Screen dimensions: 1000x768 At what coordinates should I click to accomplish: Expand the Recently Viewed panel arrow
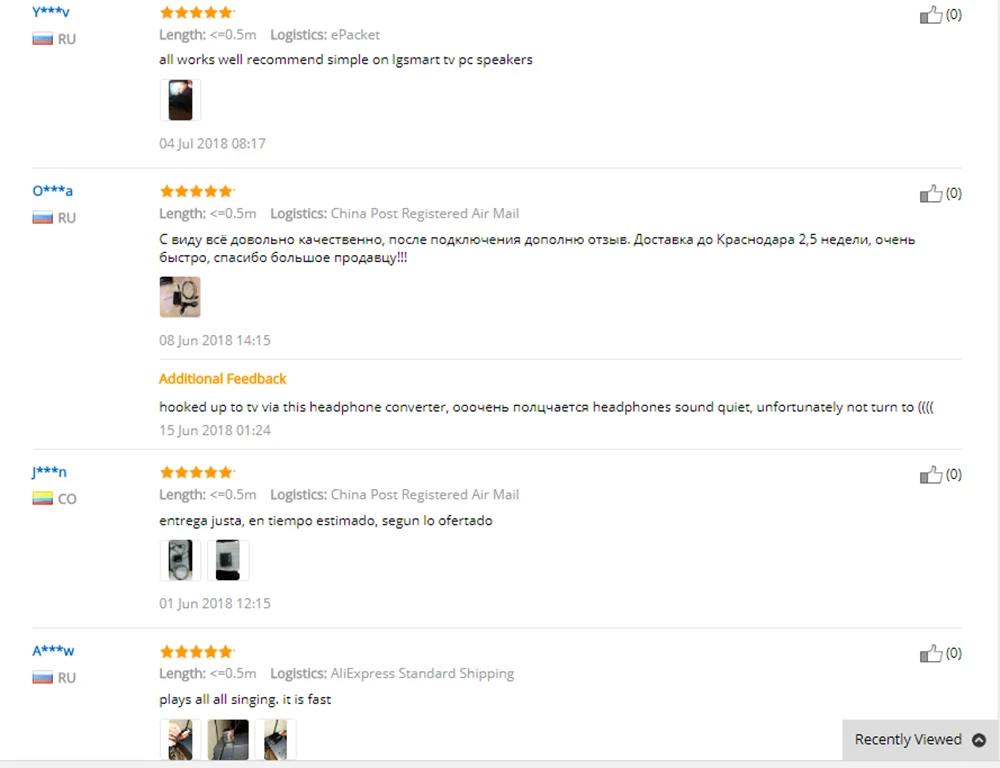(x=979, y=740)
